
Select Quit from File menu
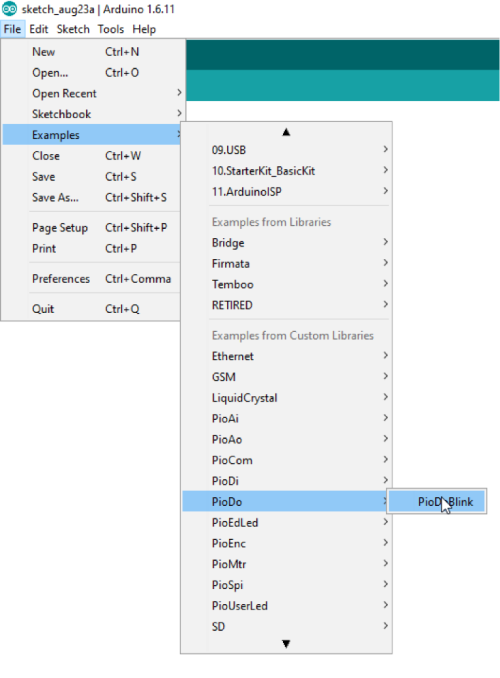(92, 309)
